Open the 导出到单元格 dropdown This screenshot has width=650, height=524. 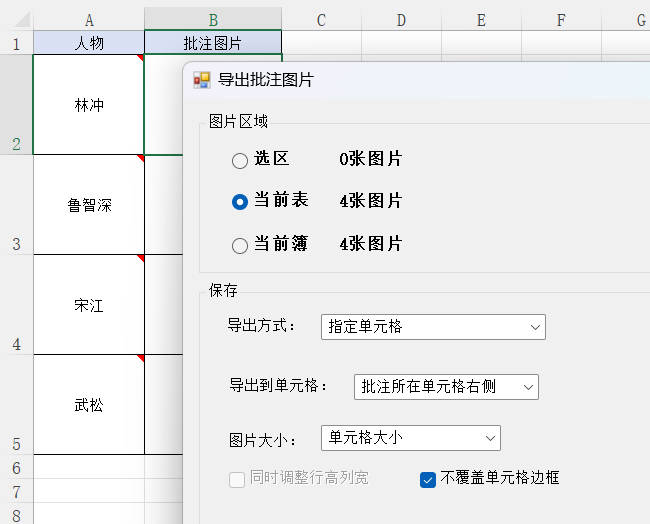click(x=446, y=387)
